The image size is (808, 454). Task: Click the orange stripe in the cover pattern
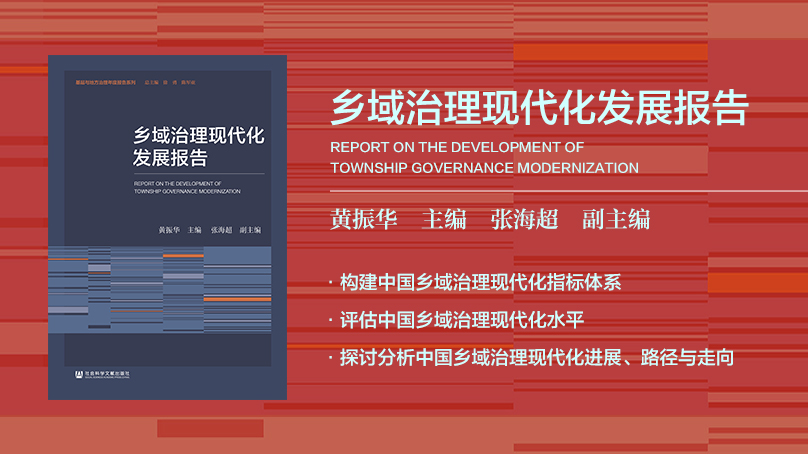coord(236,299)
